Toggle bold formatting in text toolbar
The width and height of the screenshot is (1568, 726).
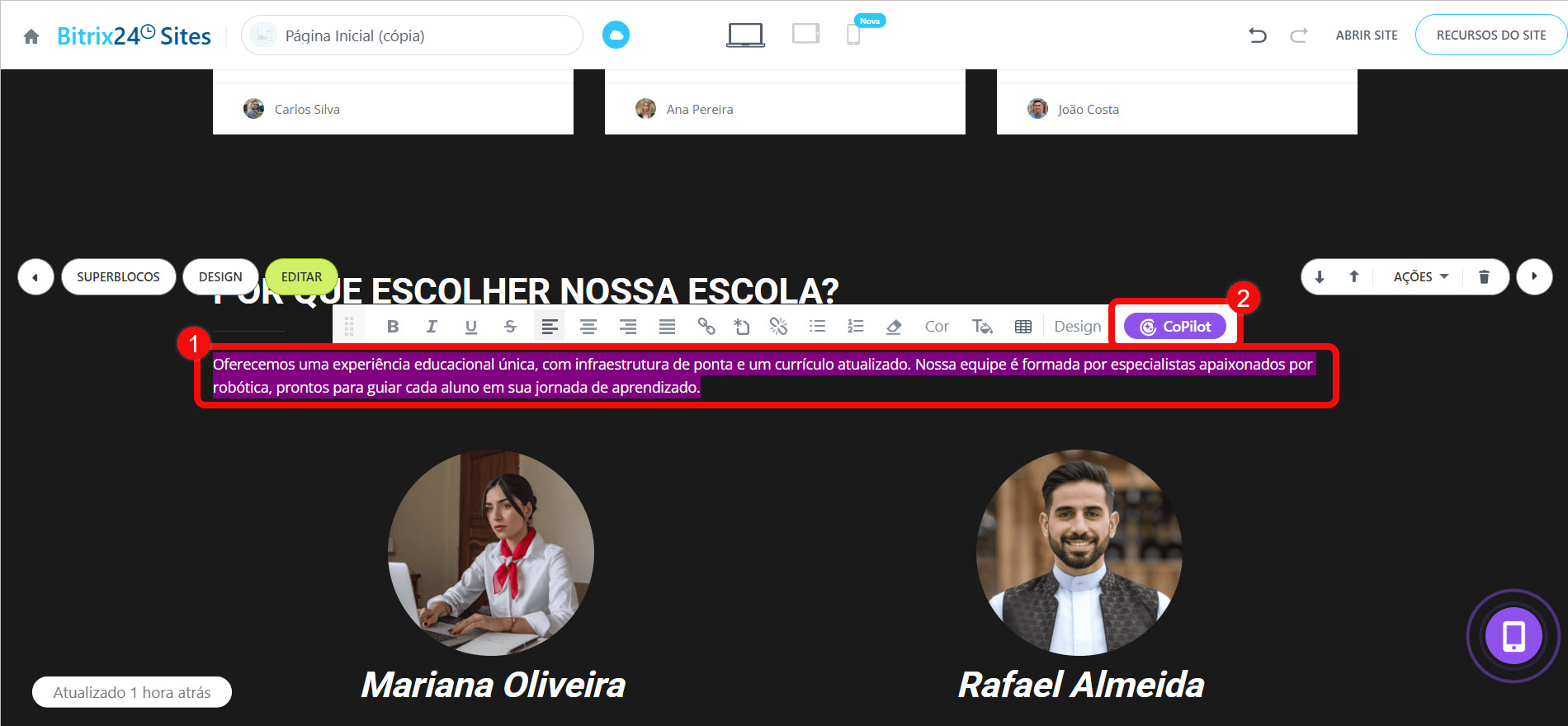tap(393, 327)
